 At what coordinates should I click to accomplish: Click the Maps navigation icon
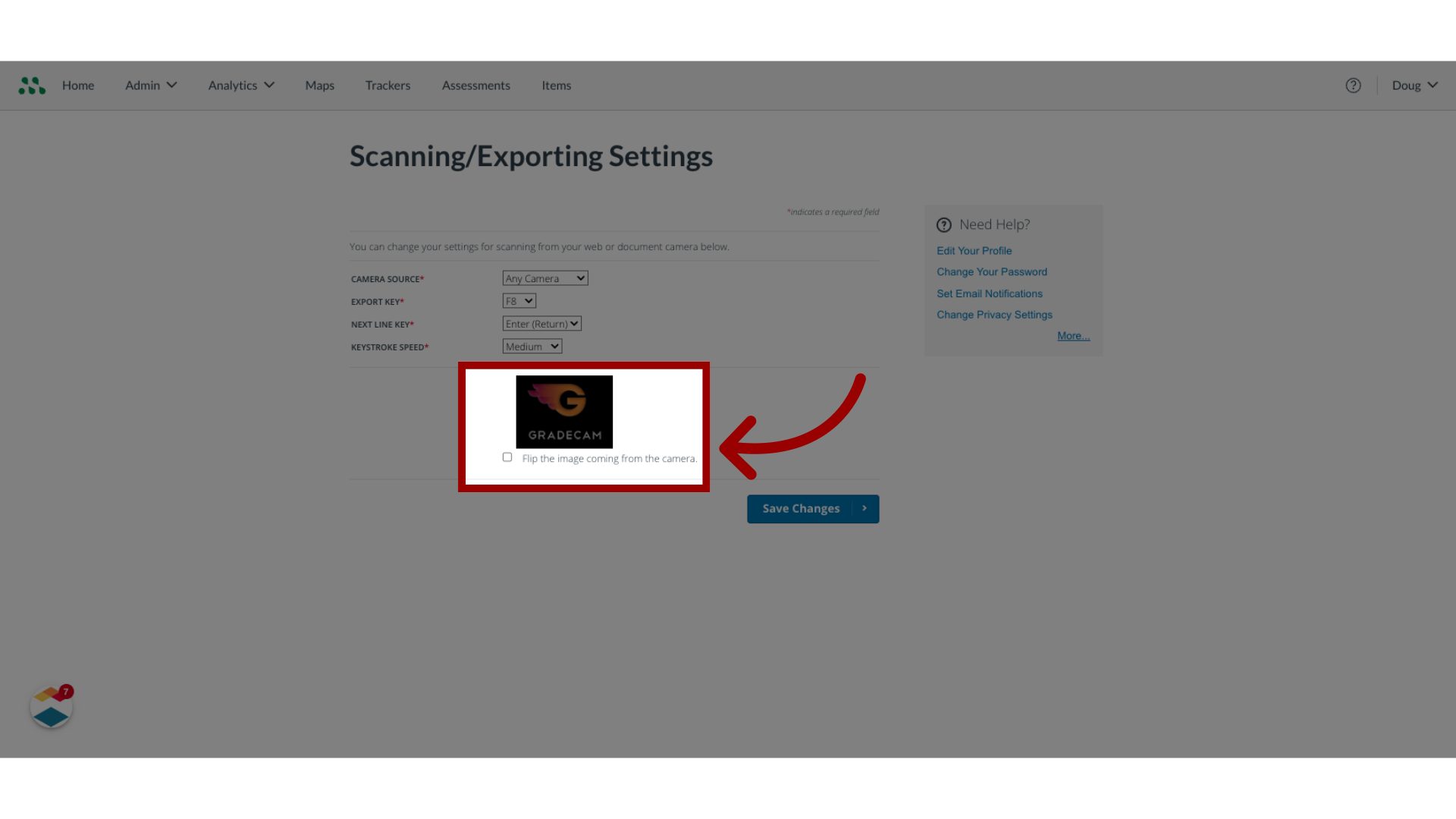click(x=319, y=85)
